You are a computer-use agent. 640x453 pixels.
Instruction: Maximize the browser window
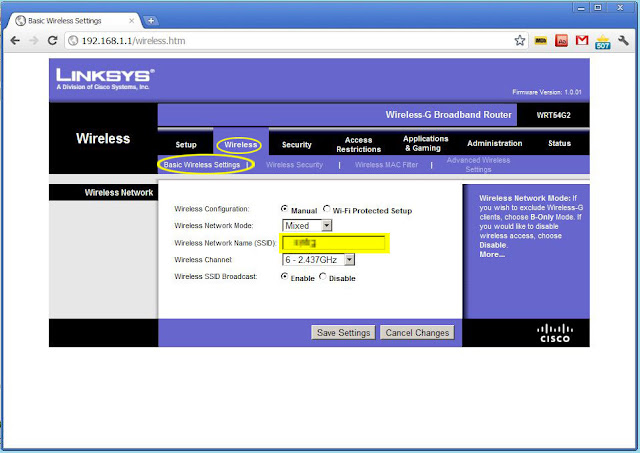598,8
